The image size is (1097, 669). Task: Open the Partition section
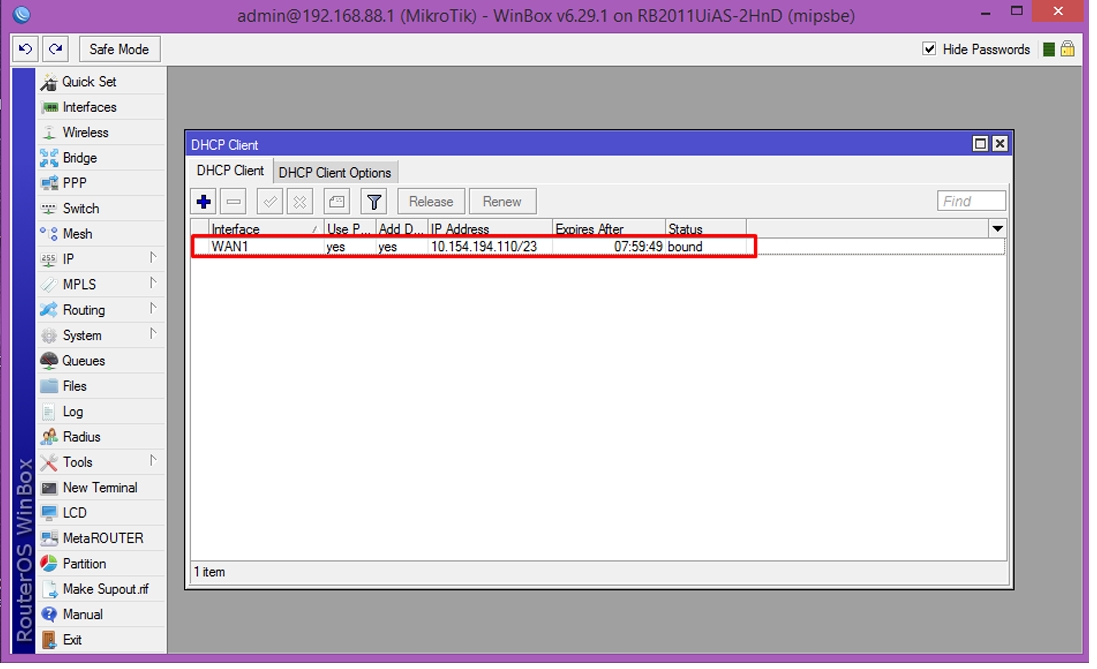[x=101, y=564]
